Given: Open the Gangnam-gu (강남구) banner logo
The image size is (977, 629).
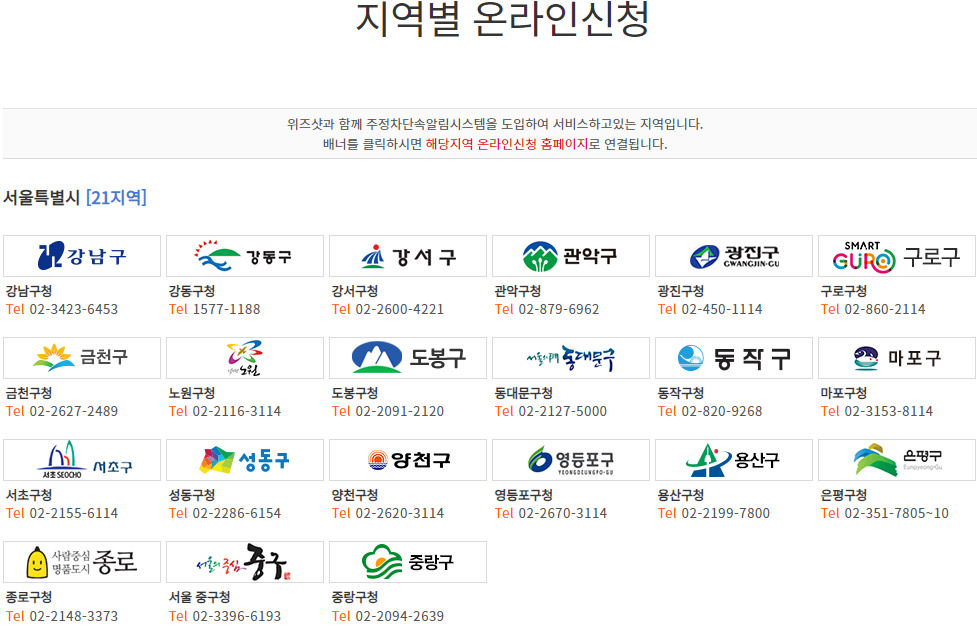Looking at the screenshot, I should (x=81, y=255).
